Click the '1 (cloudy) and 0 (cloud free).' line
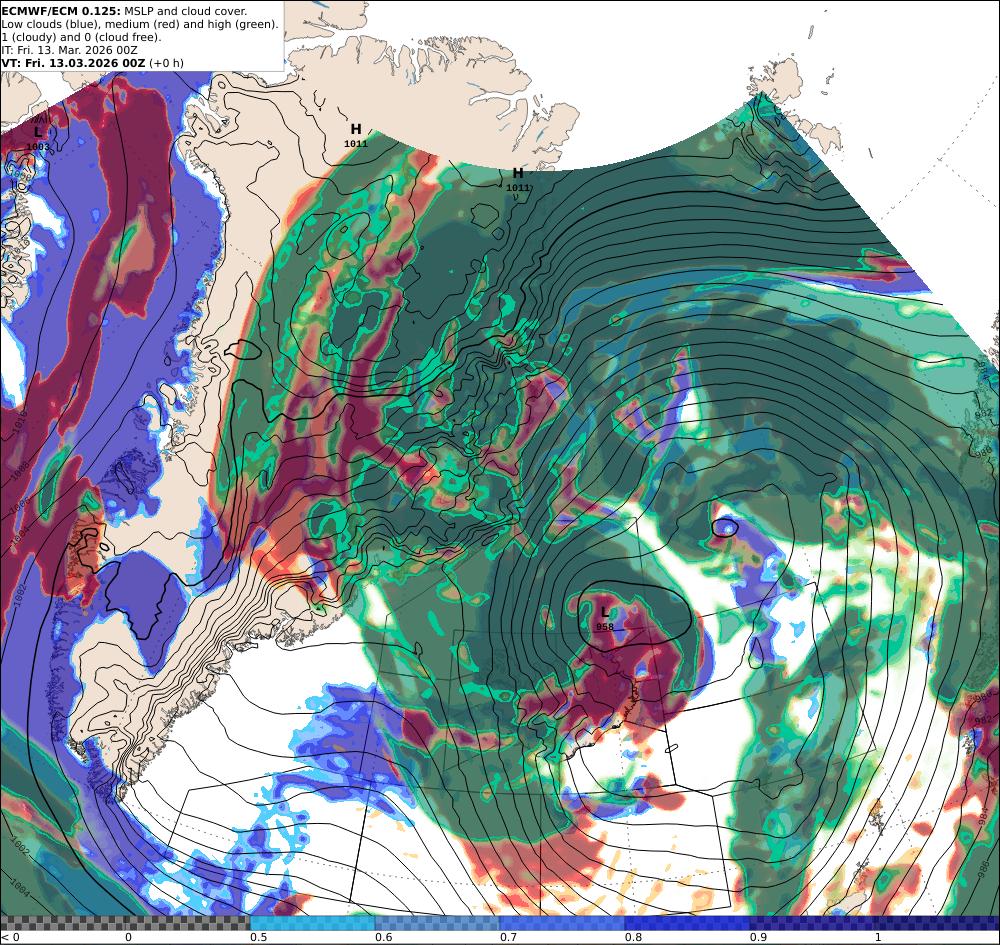This screenshot has height=945, width=1000. 82,37
